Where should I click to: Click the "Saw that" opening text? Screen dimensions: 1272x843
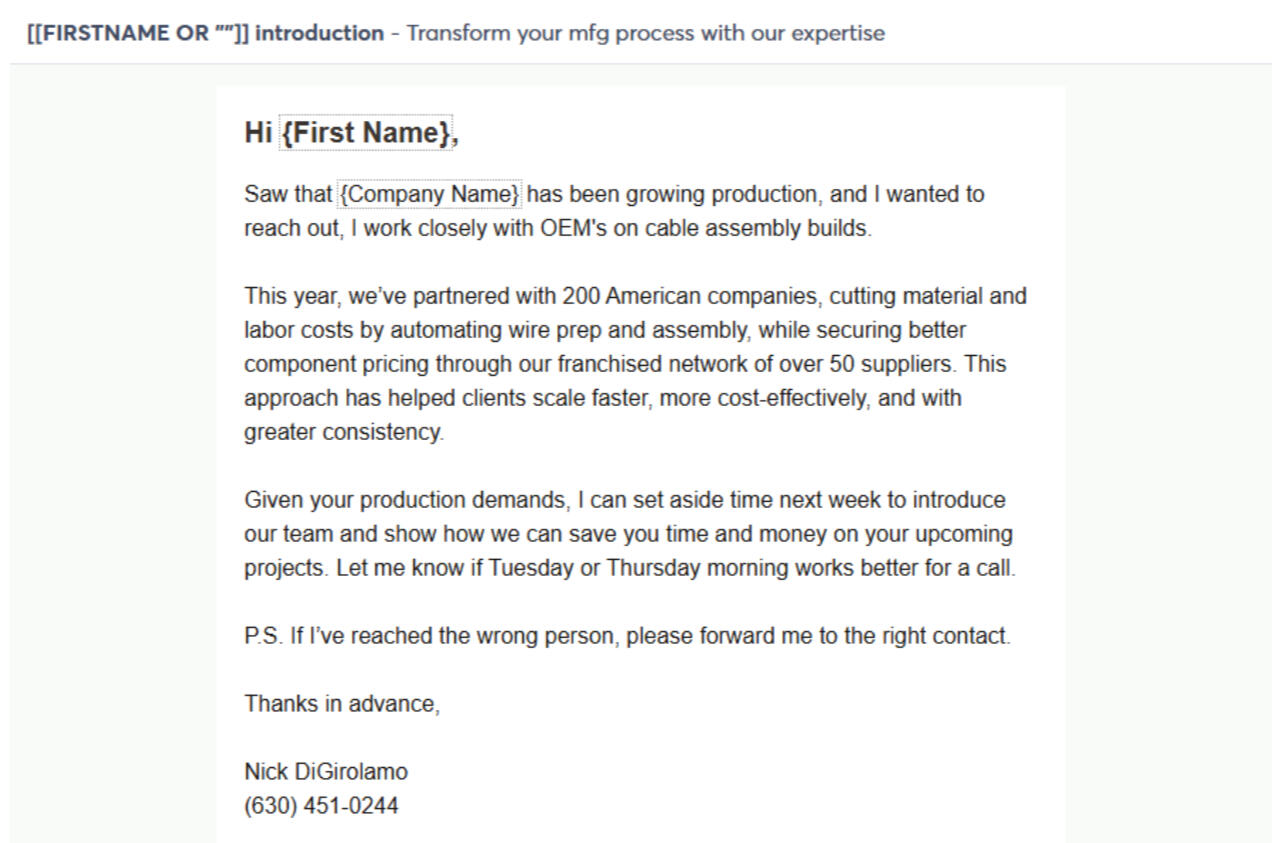coord(288,194)
